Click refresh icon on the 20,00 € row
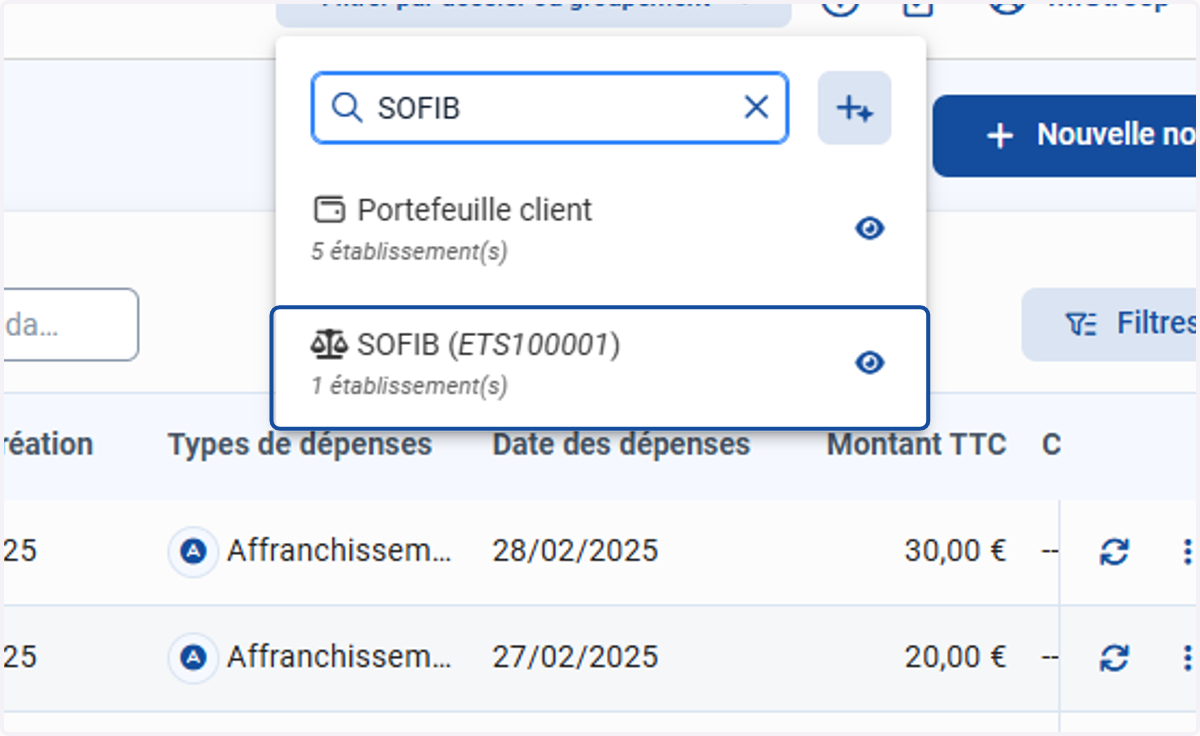Screen dimensions: 1200x736 point(1114,657)
